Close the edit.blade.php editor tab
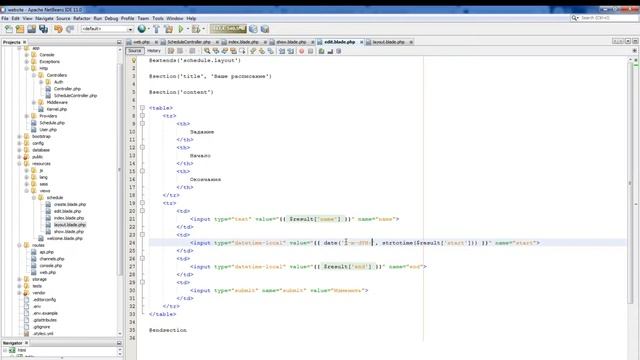The width and height of the screenshot is (640, 360). point(361,42)
